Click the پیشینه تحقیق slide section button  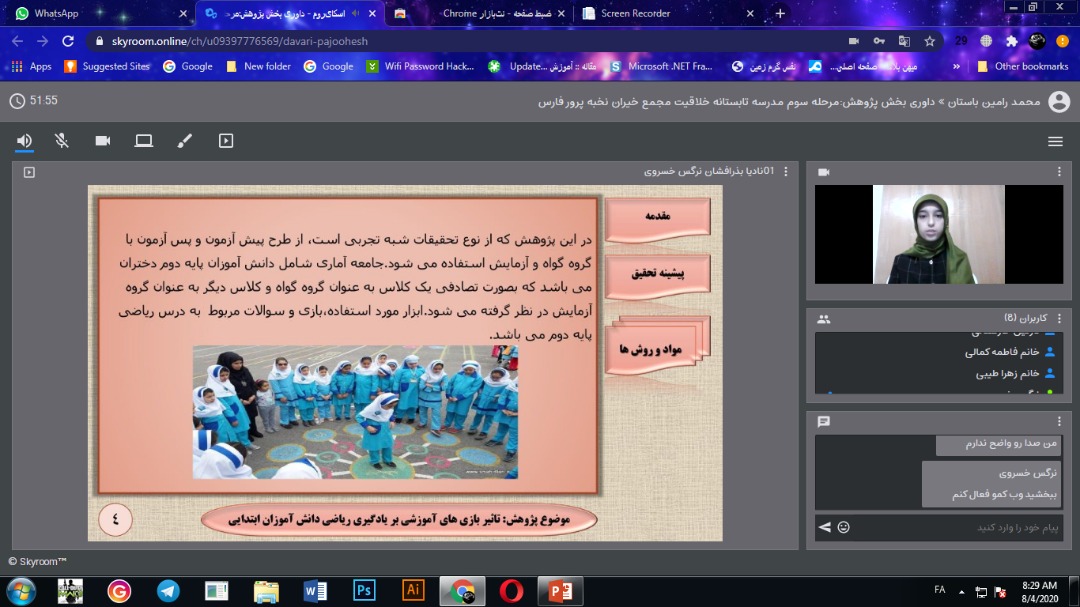tap(658, 275)
